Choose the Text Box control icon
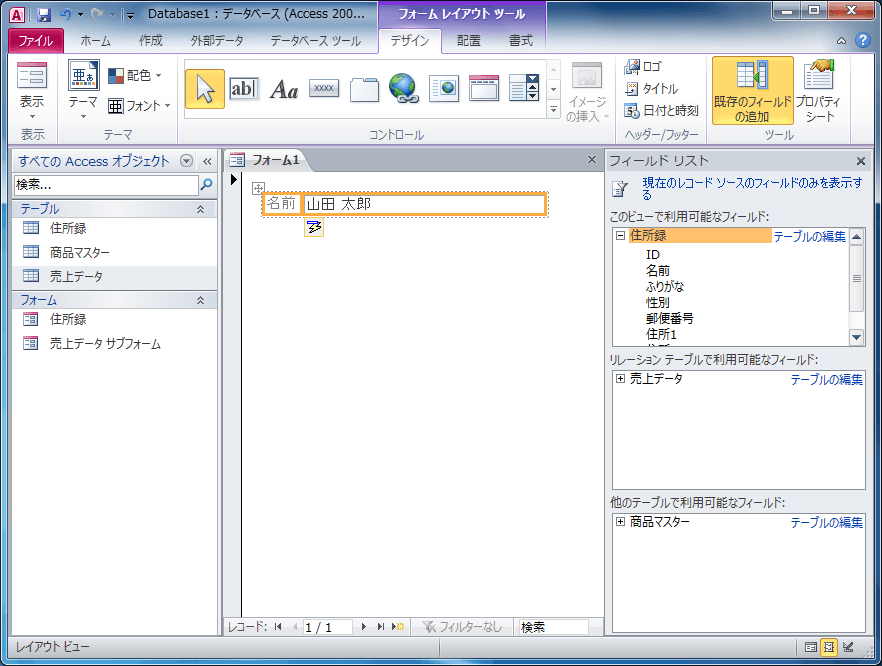 [244, 89]
